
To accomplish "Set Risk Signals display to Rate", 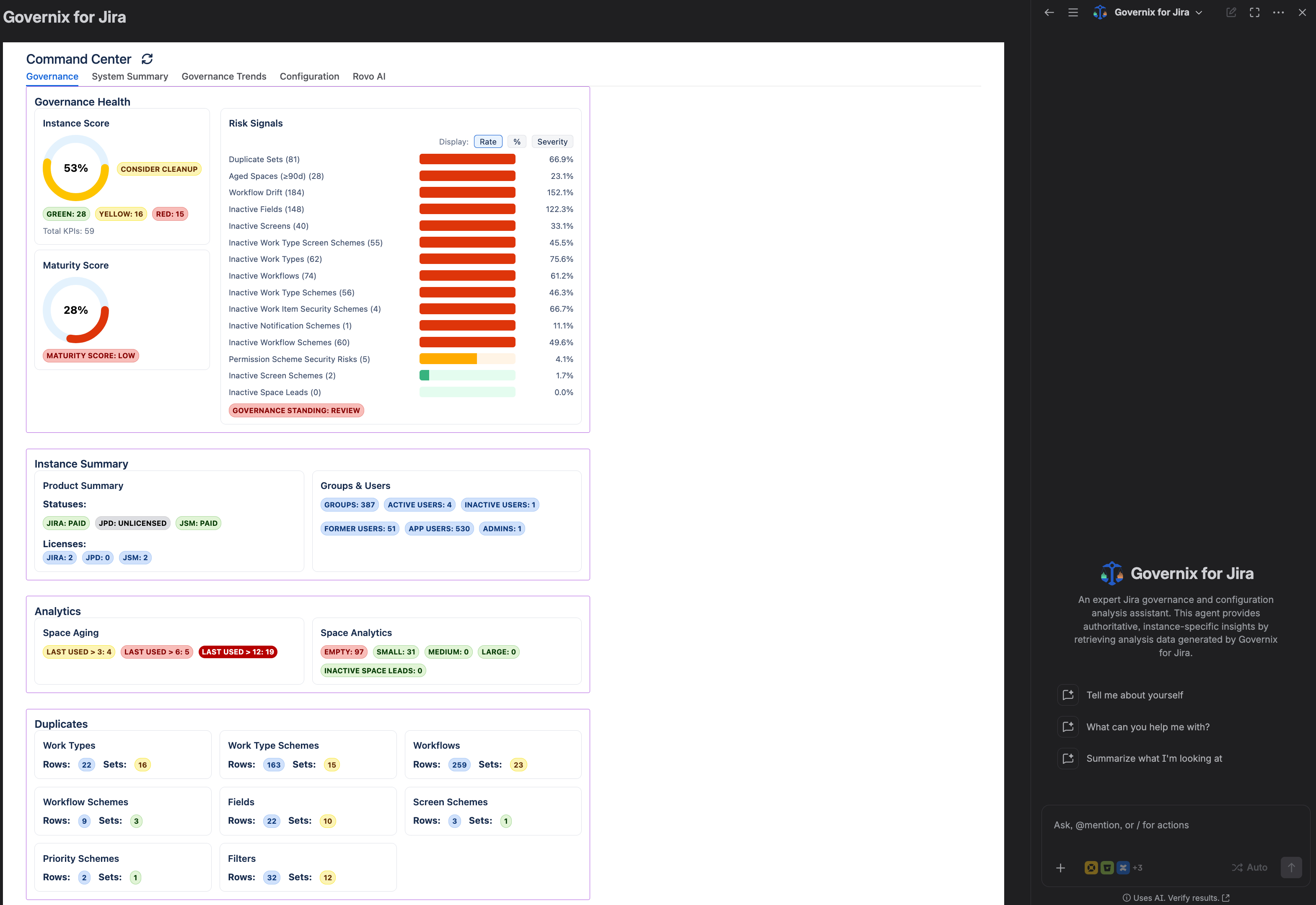I will (x=488, y=142).
